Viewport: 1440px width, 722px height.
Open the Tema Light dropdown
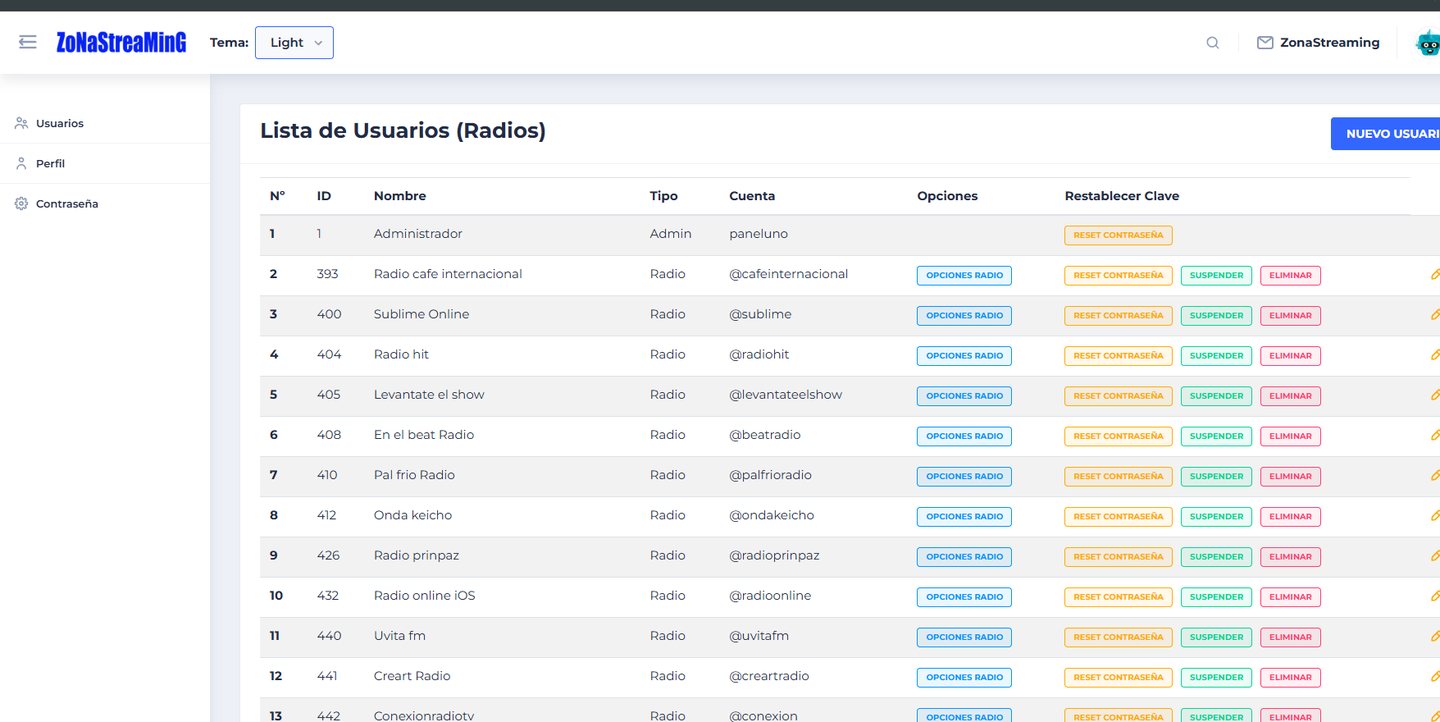click(294, 43)
